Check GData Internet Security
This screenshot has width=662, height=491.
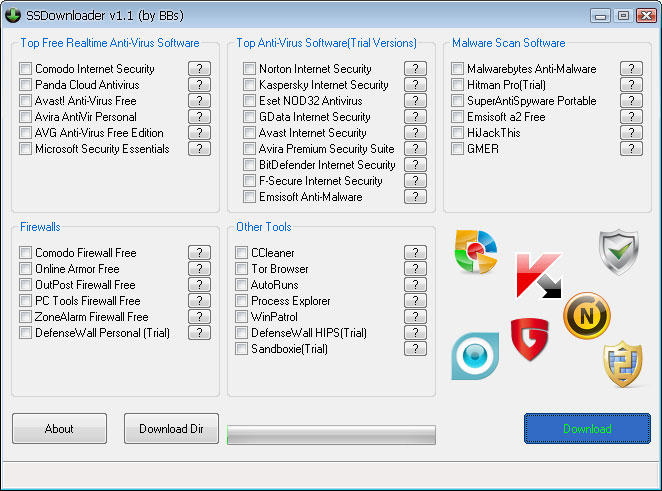click(250, 117)
